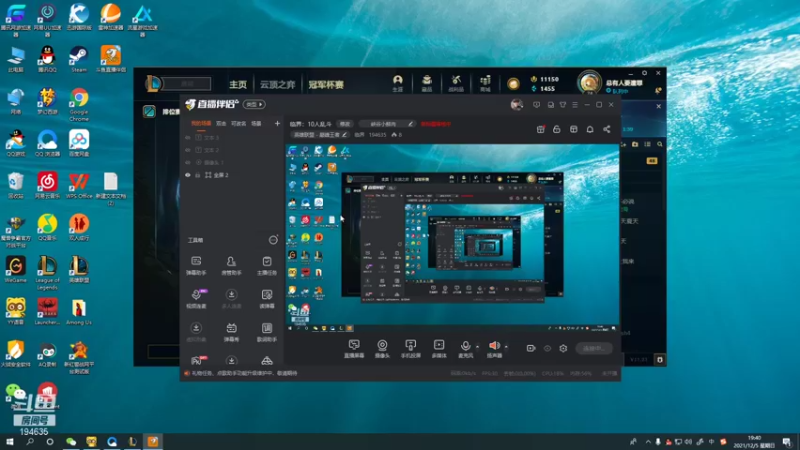Open the feedback message icon in title bar
This screenshot has height=450, width=800.
[536, 105]
